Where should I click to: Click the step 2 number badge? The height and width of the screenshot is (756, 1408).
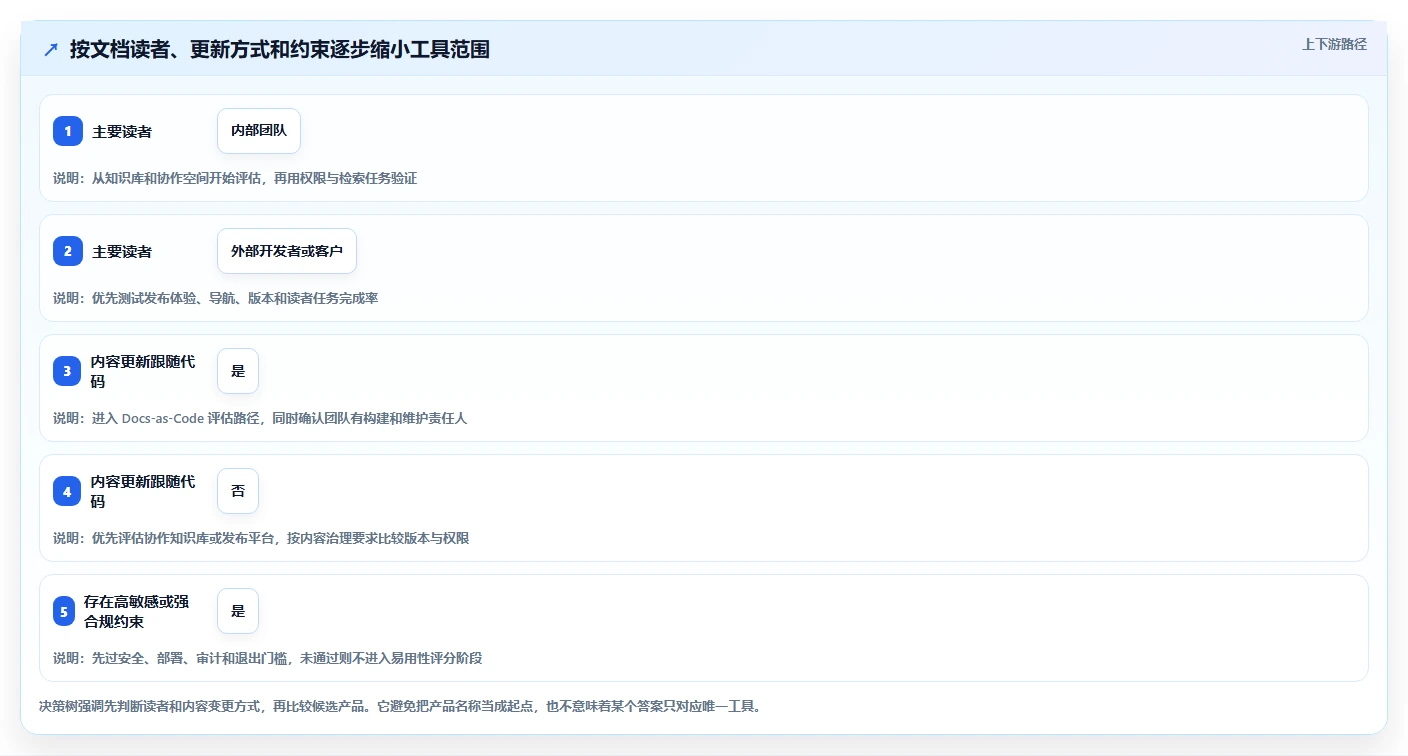click(x=68, y=251)
